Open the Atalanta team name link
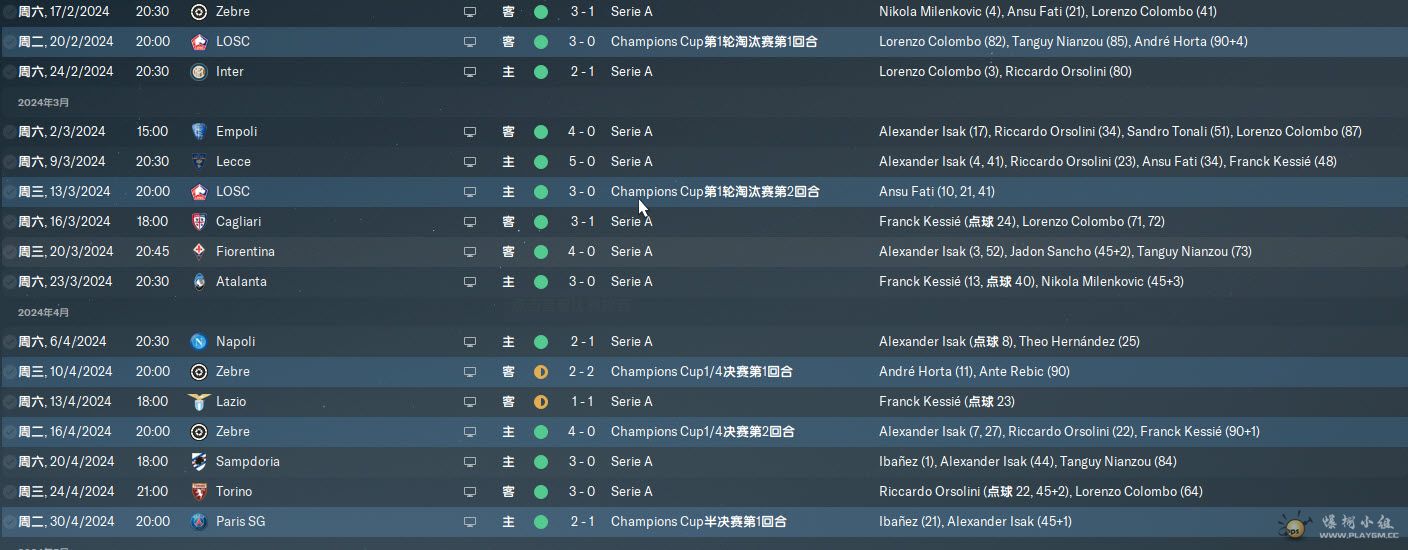 [241, 282]
